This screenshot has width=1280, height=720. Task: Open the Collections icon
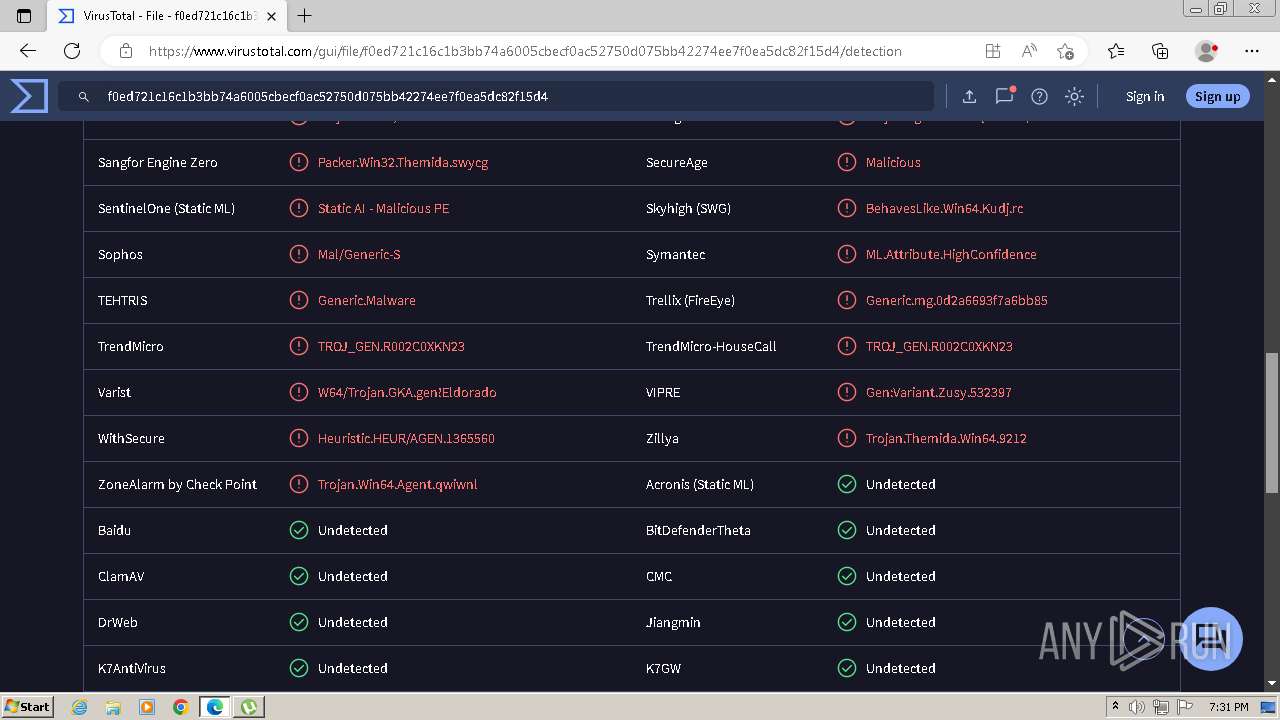pyautogui.click(x=1160, y=51)
